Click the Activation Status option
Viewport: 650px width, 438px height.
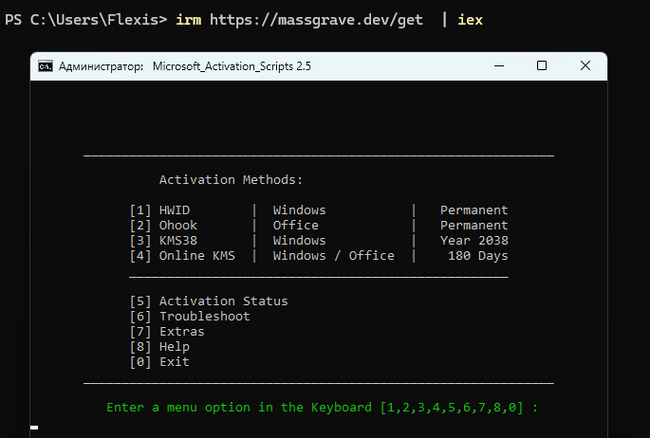208,301
